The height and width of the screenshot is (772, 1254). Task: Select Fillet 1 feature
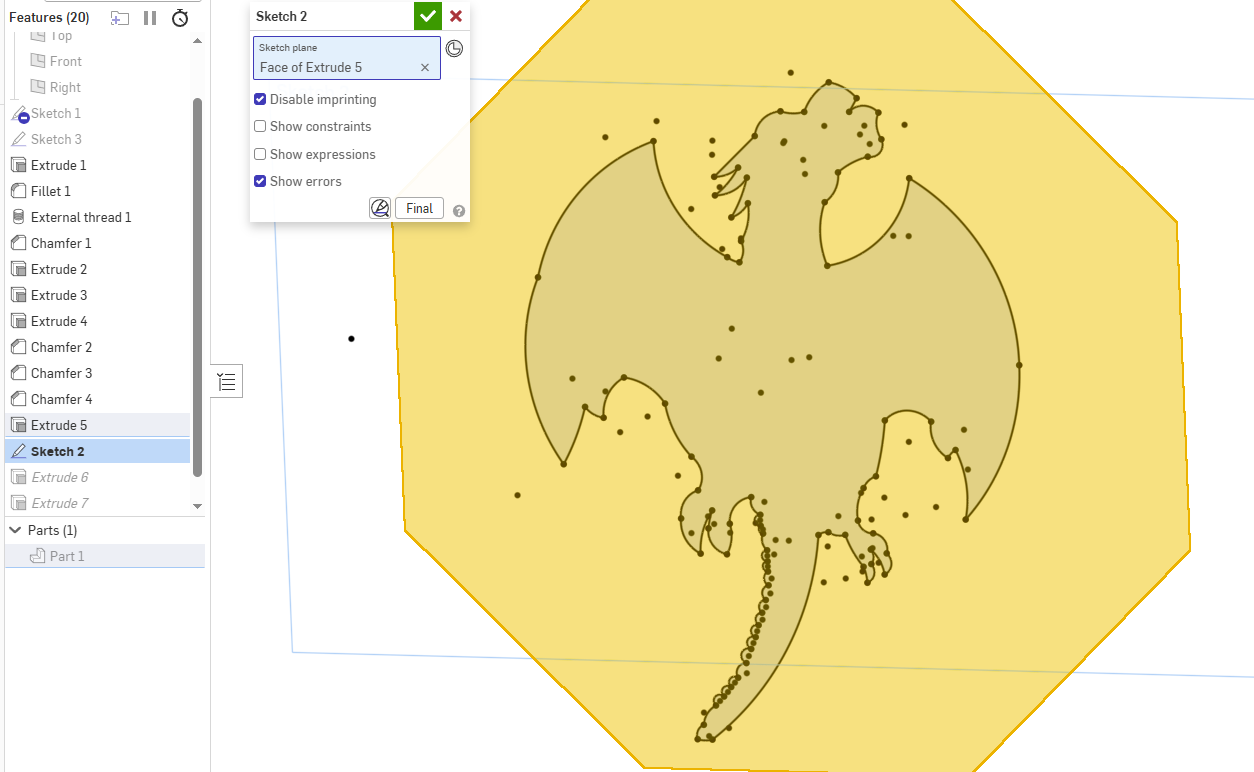51,191
